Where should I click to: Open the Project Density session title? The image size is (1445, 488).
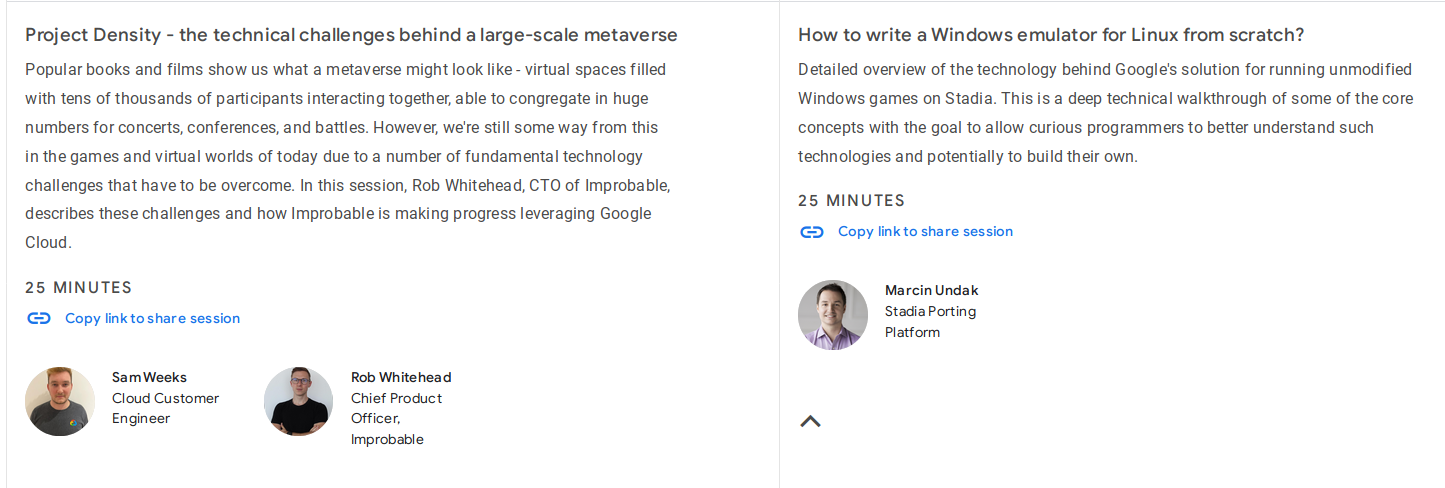tap(351, 35)
